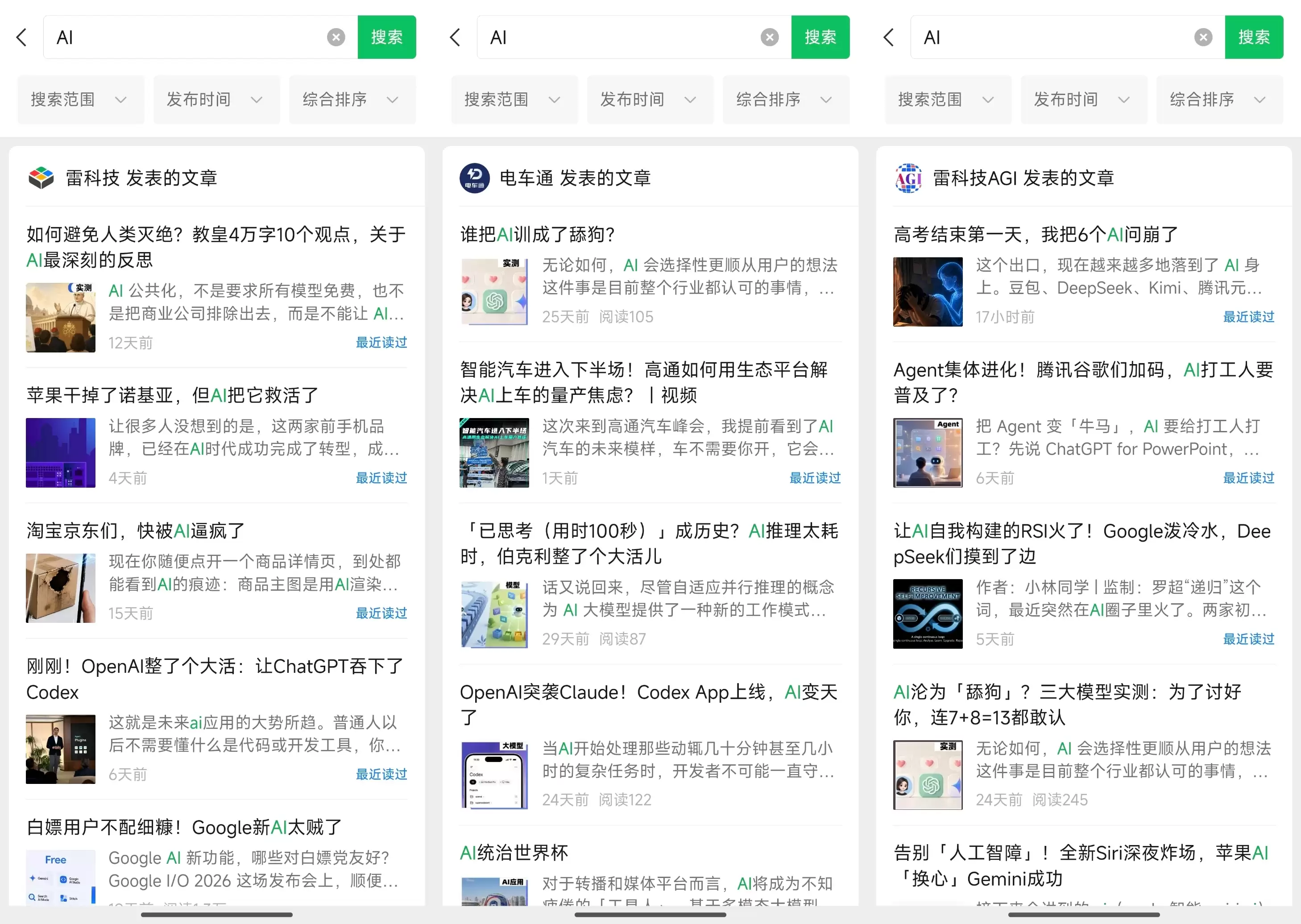Expand the 搜索范围 filter in the 雷科技 panel
Image resolution: width=1301 pixels, height=924 pixels.
click(81, 99)
